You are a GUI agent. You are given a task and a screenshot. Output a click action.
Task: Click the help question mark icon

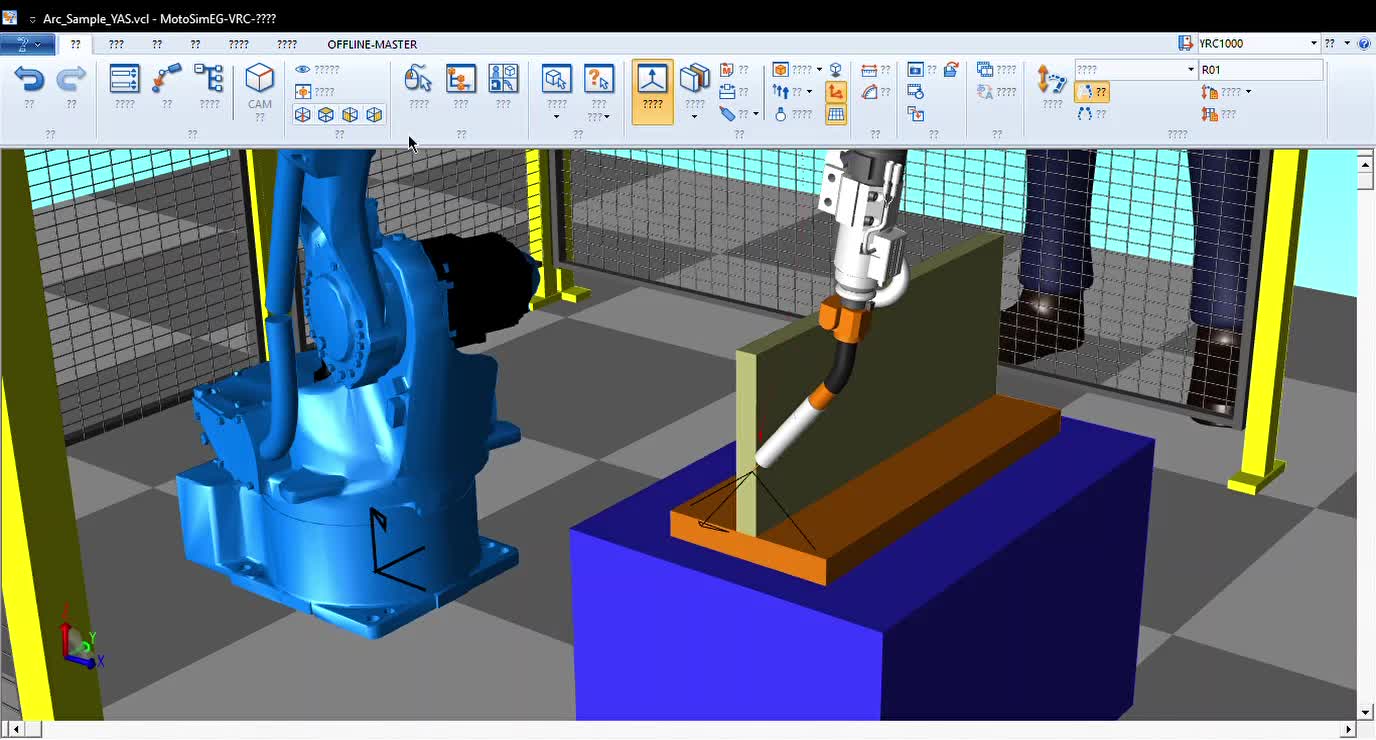click(1364, 44)
